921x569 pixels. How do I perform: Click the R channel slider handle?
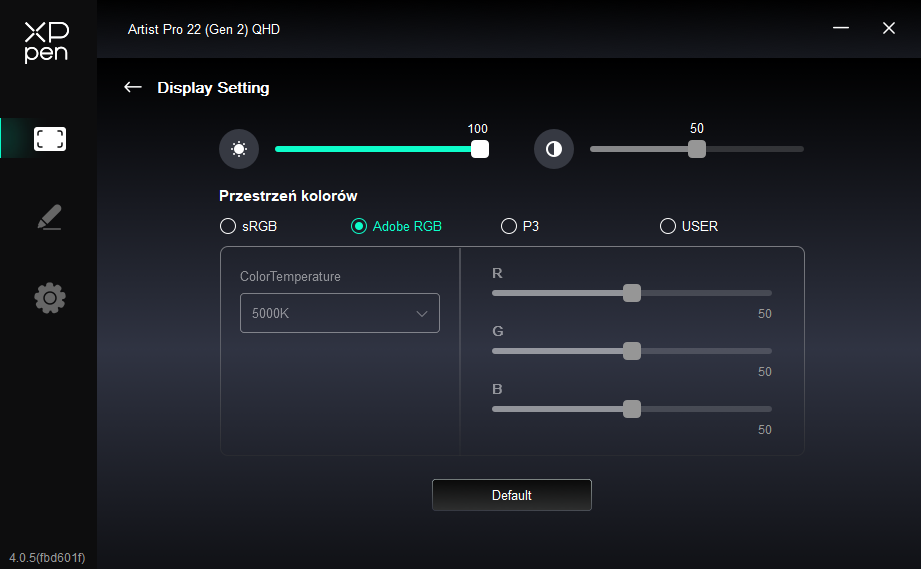pos(632,293)
